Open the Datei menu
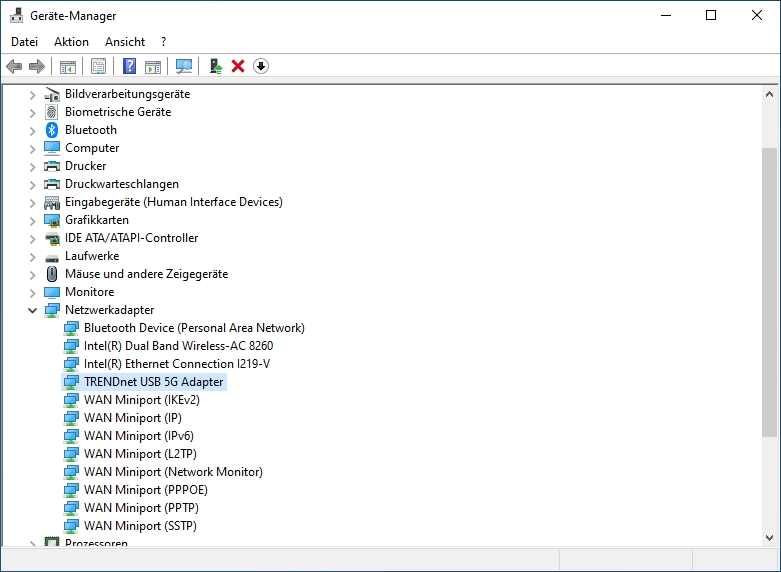781x572 pixels. 24,42
